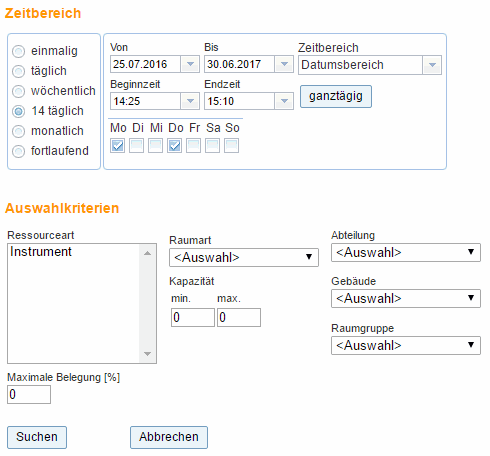Select the einmalig radio option

coord(18,51)
